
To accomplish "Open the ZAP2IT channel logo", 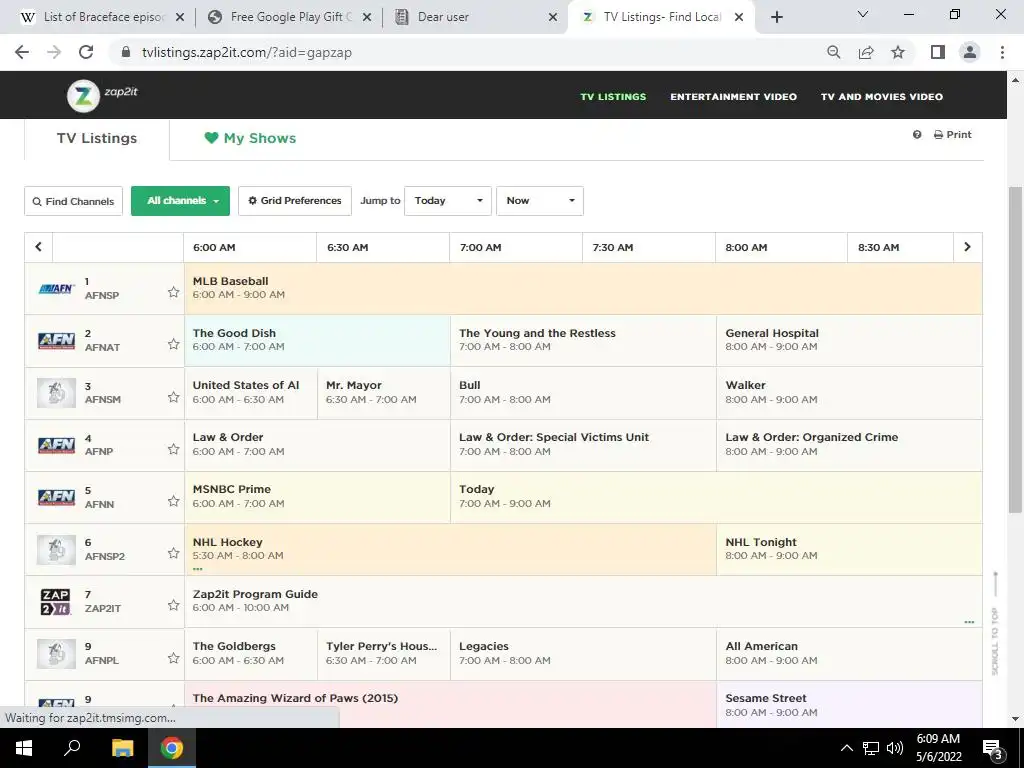I will click(x=56, y=602).
